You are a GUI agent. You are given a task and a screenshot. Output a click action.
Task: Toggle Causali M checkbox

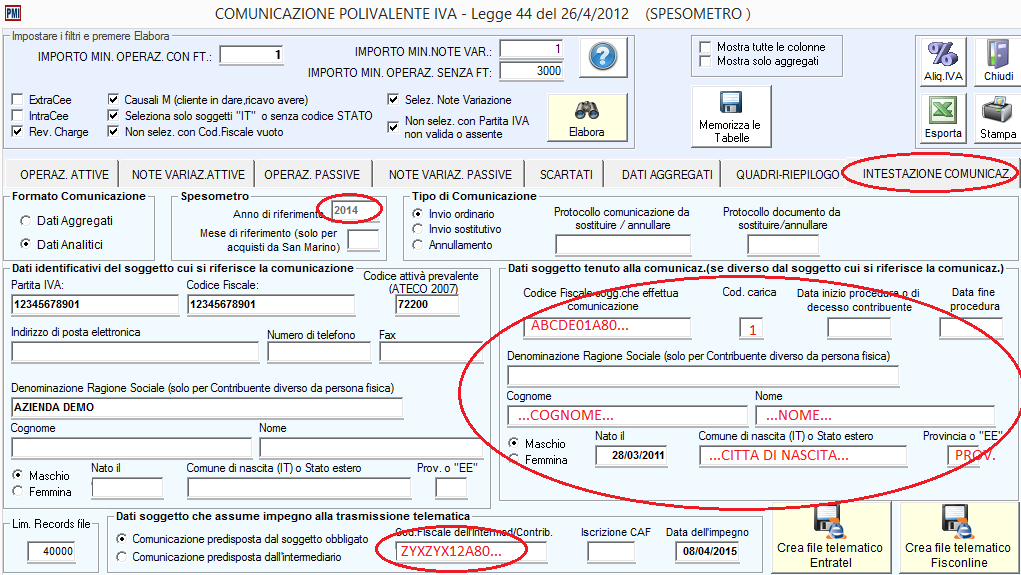click(x=113, y=100)
